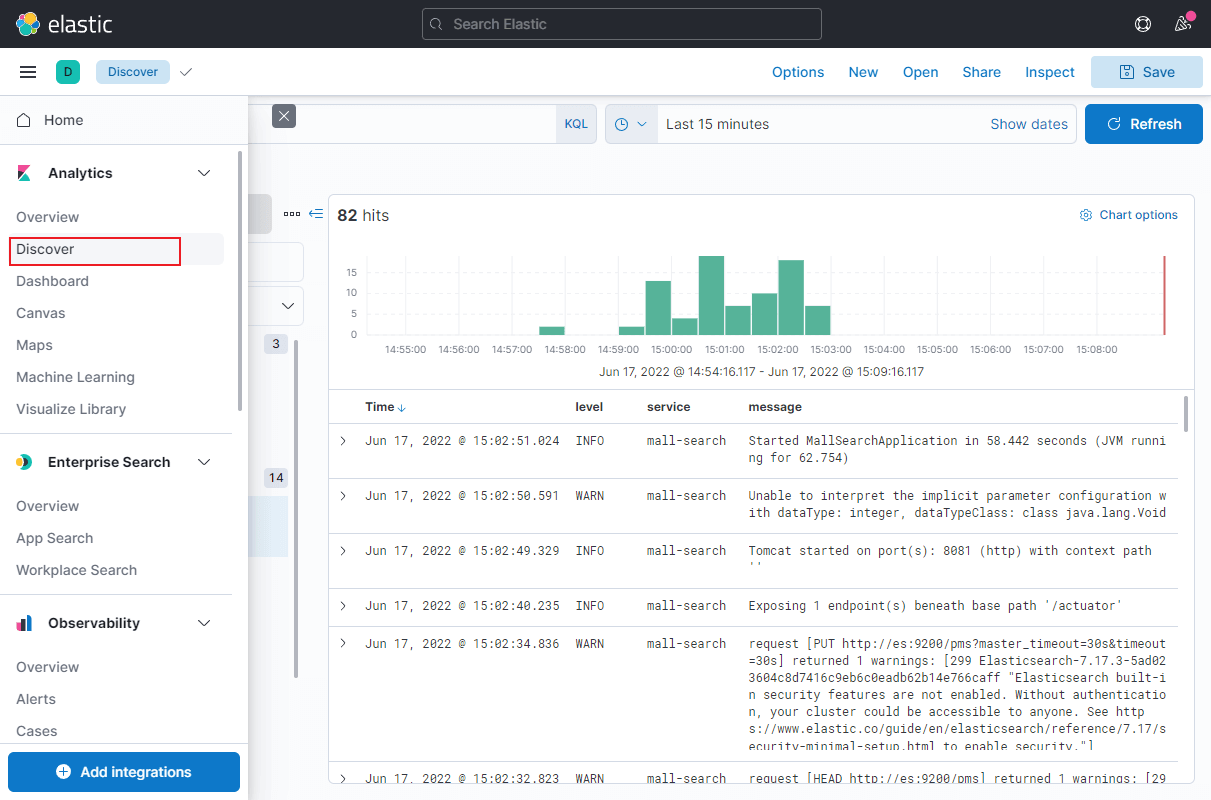Image resolution: width=1211 pixels, height=800 pixels.
Task: Click the Add integrations button
Action: (x=124, y=772)
